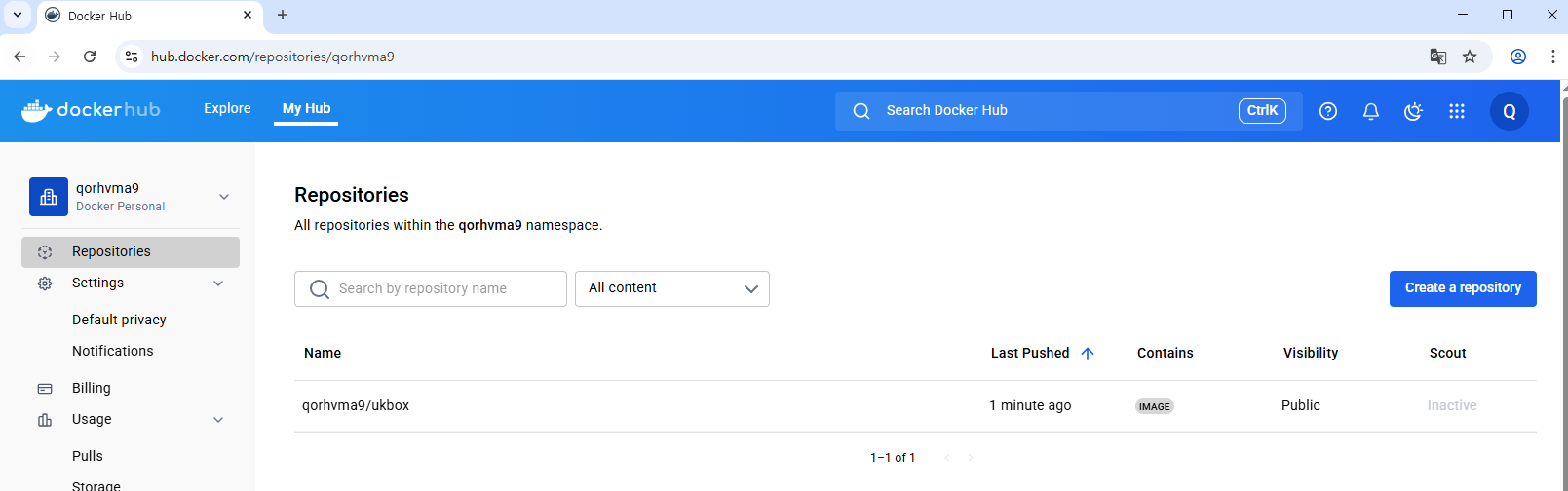Screen dimensions: 1568x491
Task: Click the Docker Hub whale logo
Action: click(91, 110)
